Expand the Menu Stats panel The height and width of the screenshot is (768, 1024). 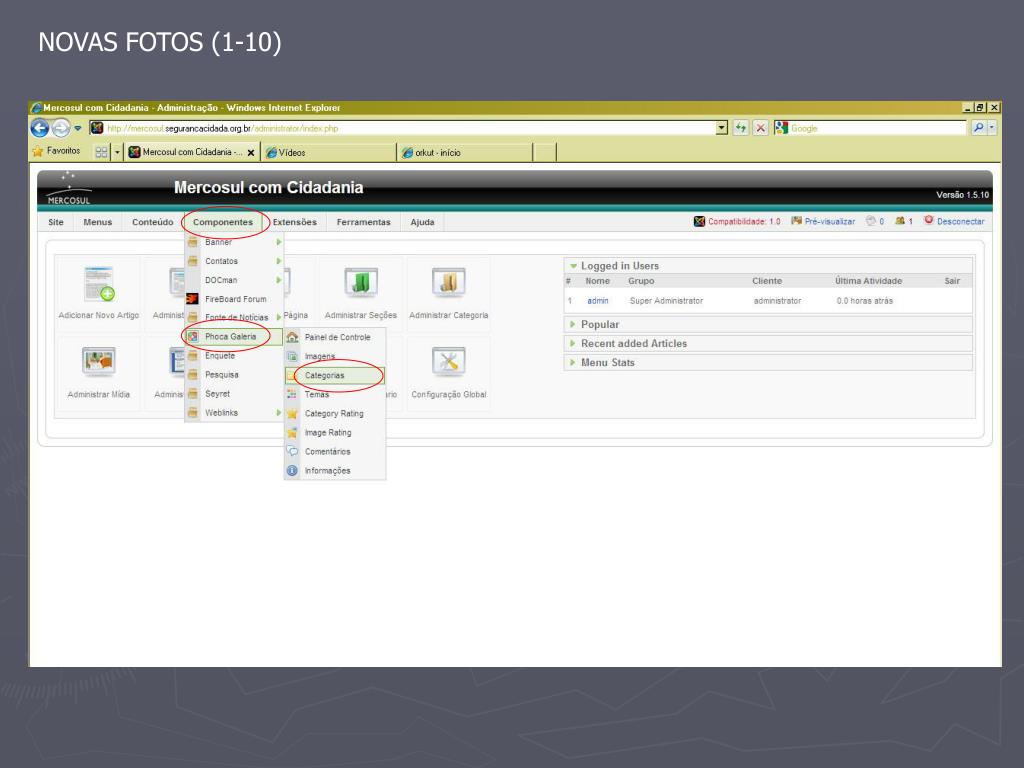768,362
